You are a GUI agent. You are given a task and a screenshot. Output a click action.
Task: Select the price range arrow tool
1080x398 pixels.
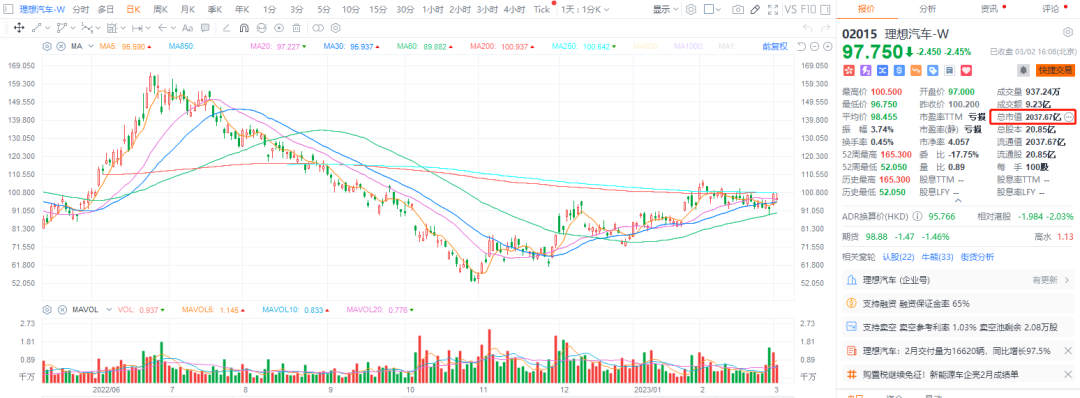click(x=137, y=28)
